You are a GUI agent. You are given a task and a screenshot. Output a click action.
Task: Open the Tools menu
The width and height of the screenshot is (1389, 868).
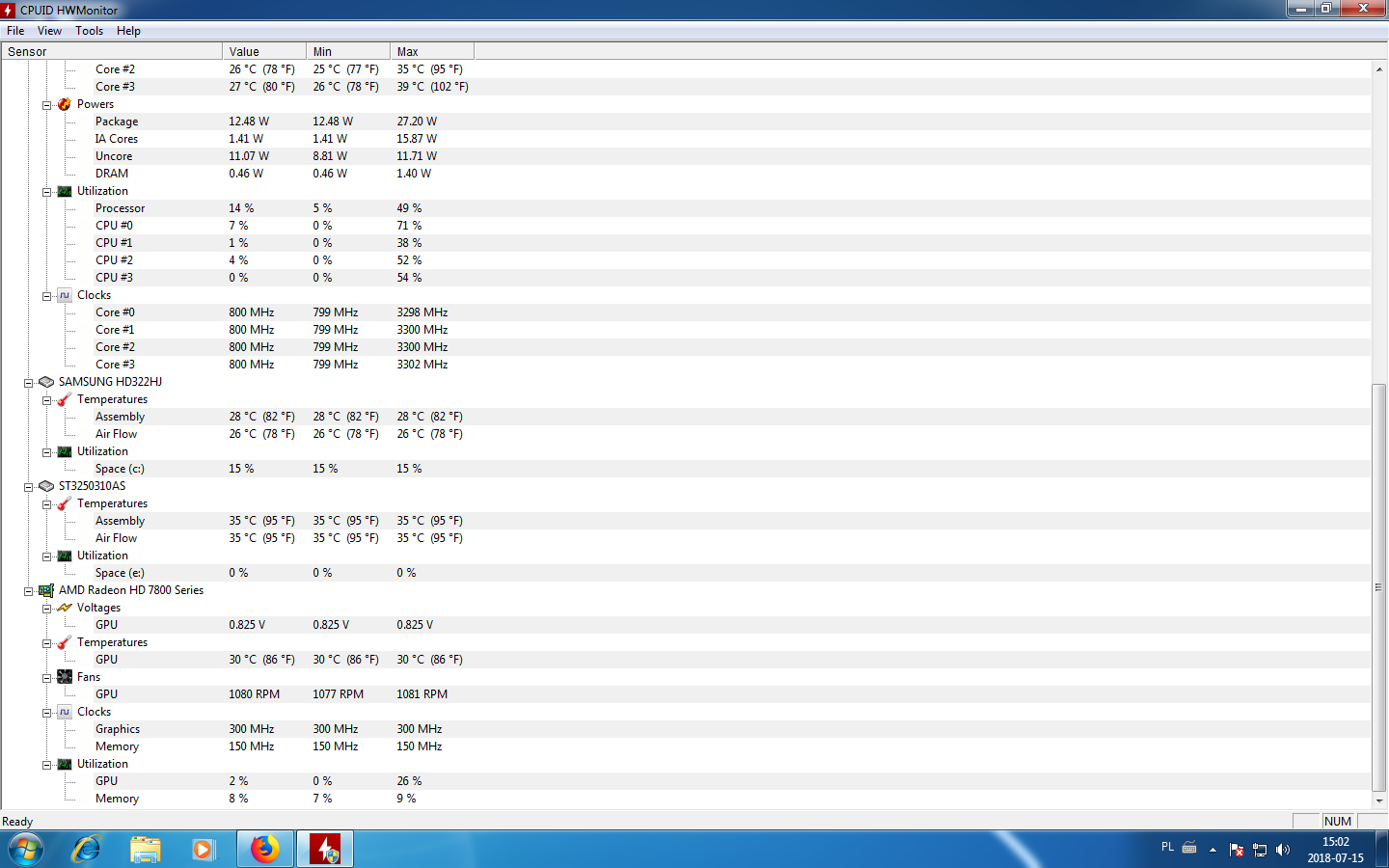pyautogui.click(x=89, y=31)
